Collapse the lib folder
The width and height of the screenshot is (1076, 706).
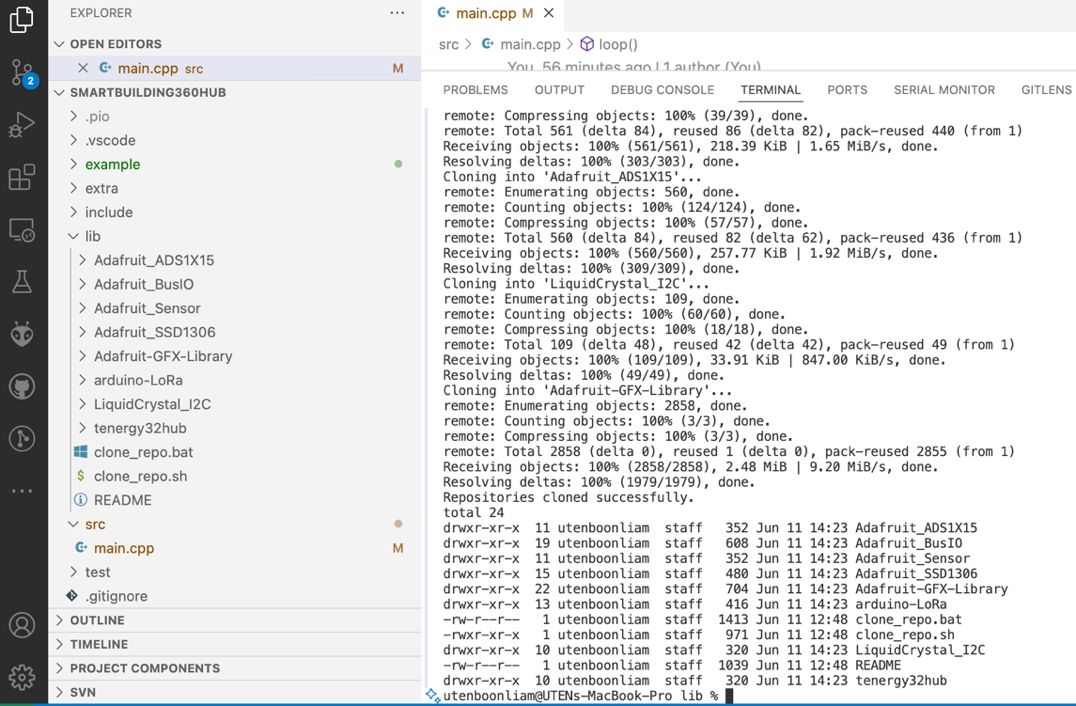[235, 236]
